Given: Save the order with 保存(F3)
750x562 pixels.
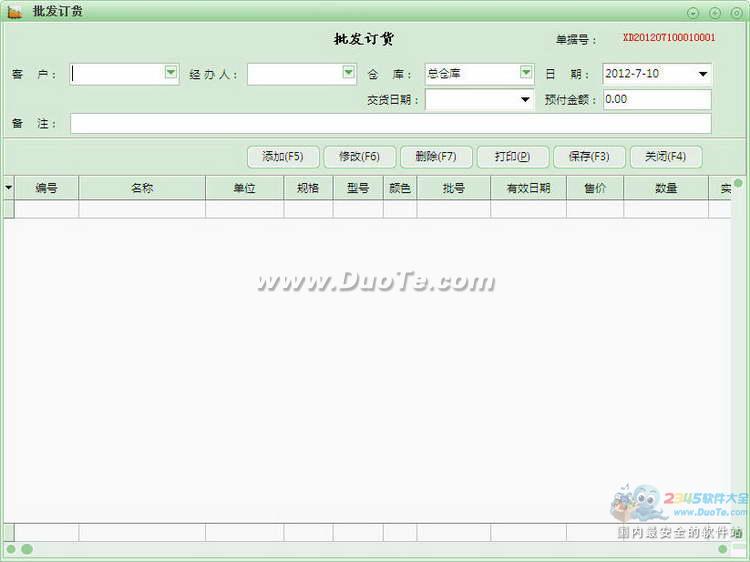Looking at the screenshot, I should 588,157.
